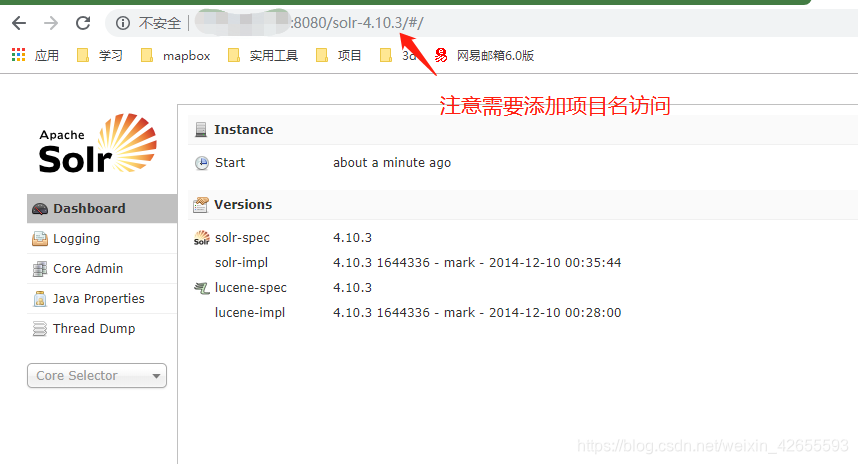Image resolution: width=858 pixels, height=464 pixels.
Task: Click the Instance section heading
Action: pyautogui.click(x=244, y=130)
